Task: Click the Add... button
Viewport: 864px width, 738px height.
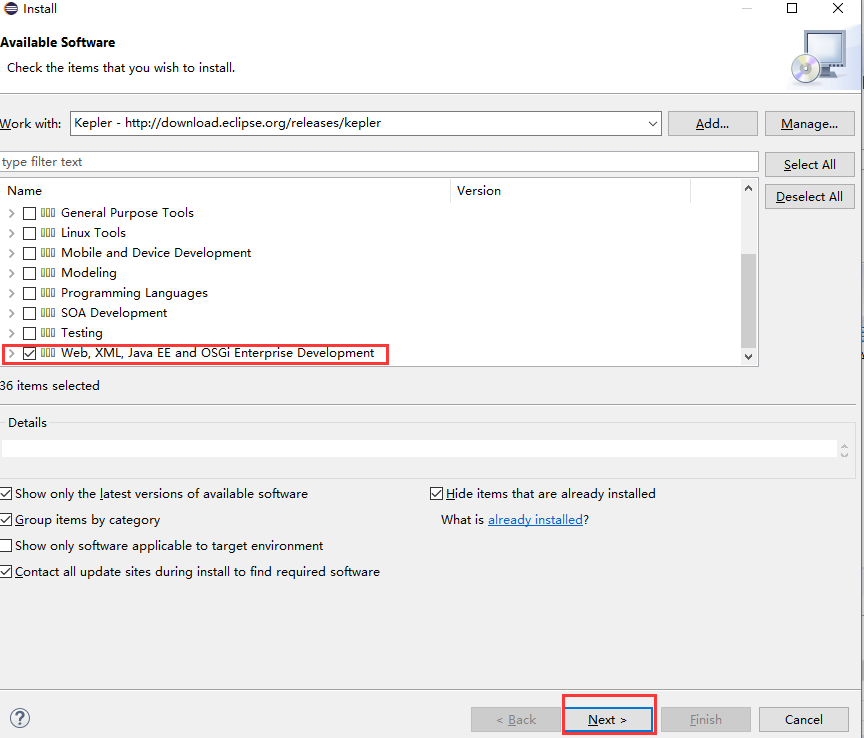Action: (x=712, y=123)
